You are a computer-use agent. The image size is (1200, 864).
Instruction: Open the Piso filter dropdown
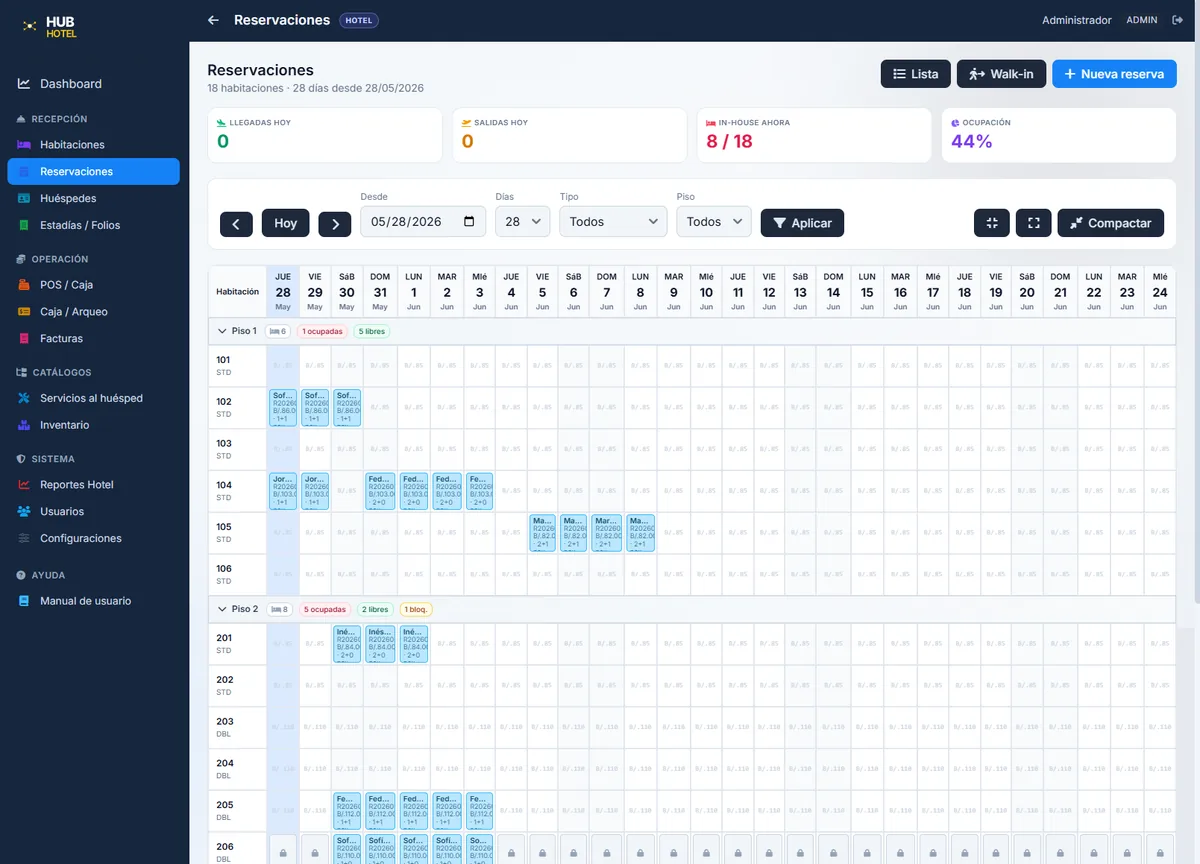pos(714,222)
